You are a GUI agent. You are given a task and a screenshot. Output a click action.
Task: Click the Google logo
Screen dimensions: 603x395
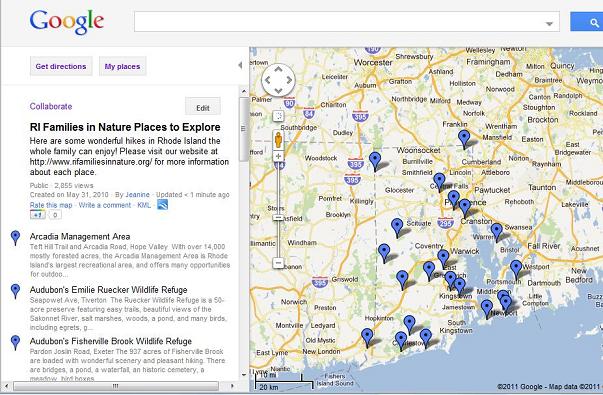click(67, 22)
